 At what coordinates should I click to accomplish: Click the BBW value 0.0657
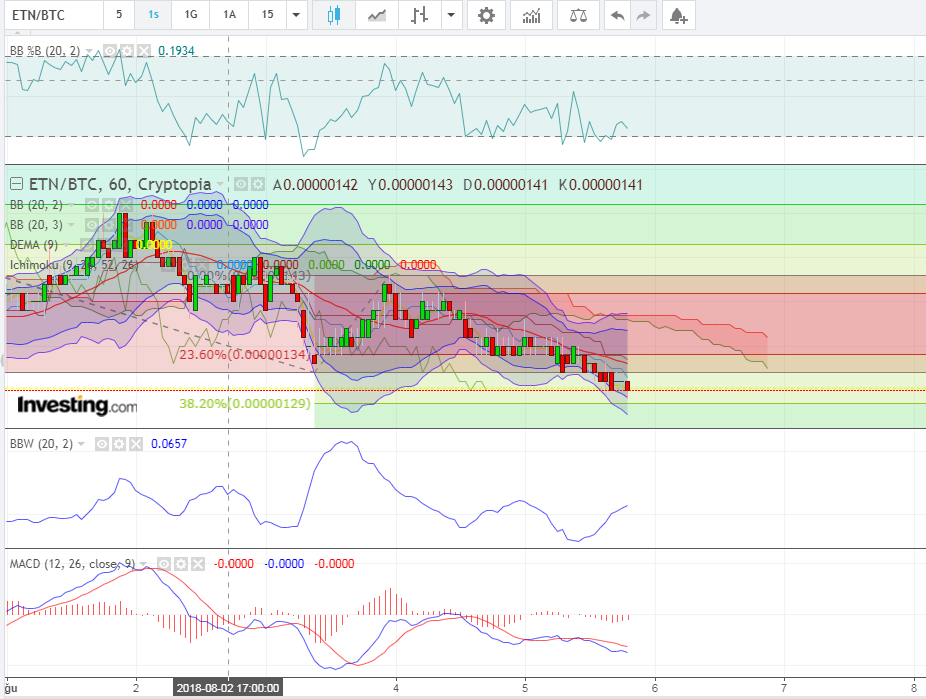(168, 443)
